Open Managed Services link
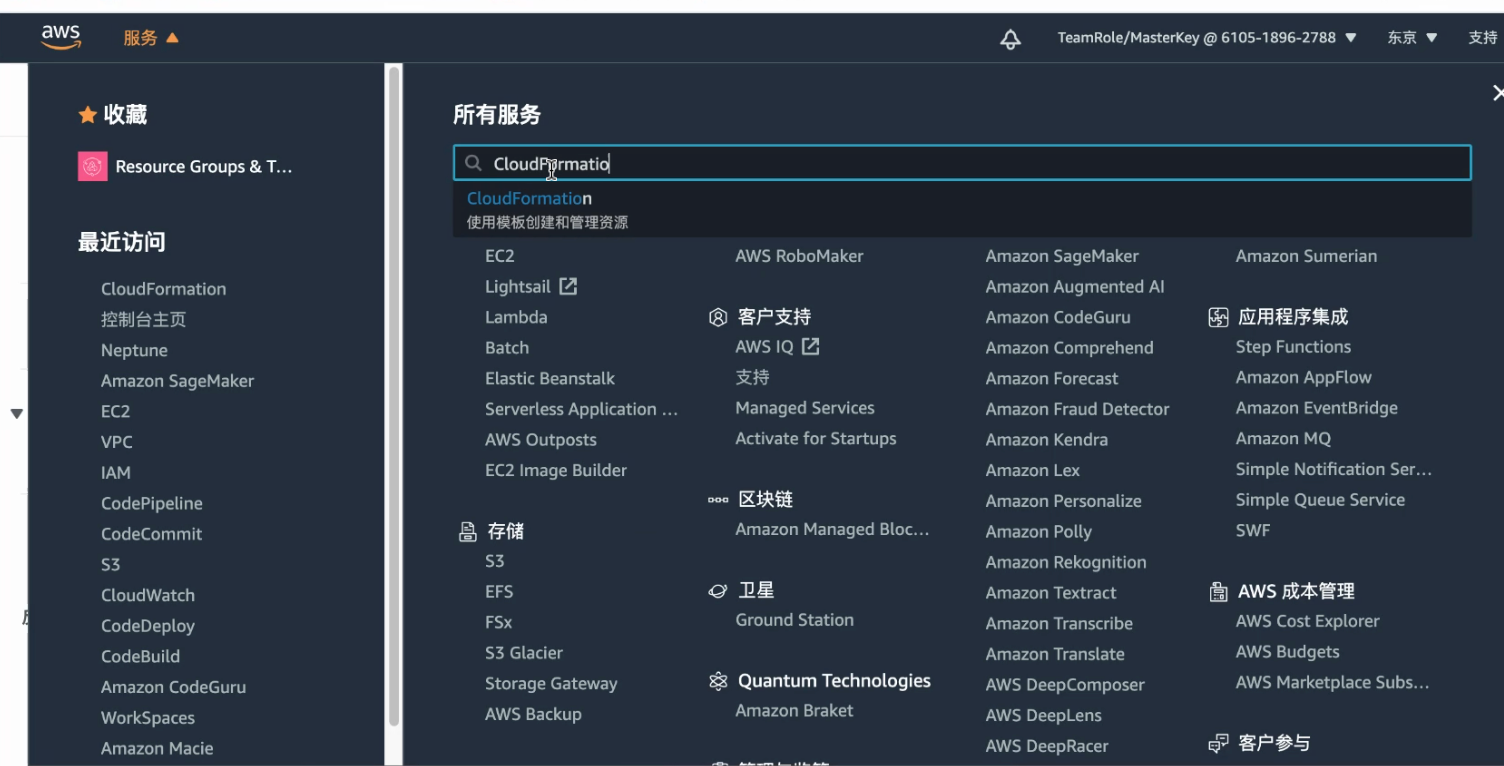This screenshot has height=766, width=1504. (x=804, y=408)
